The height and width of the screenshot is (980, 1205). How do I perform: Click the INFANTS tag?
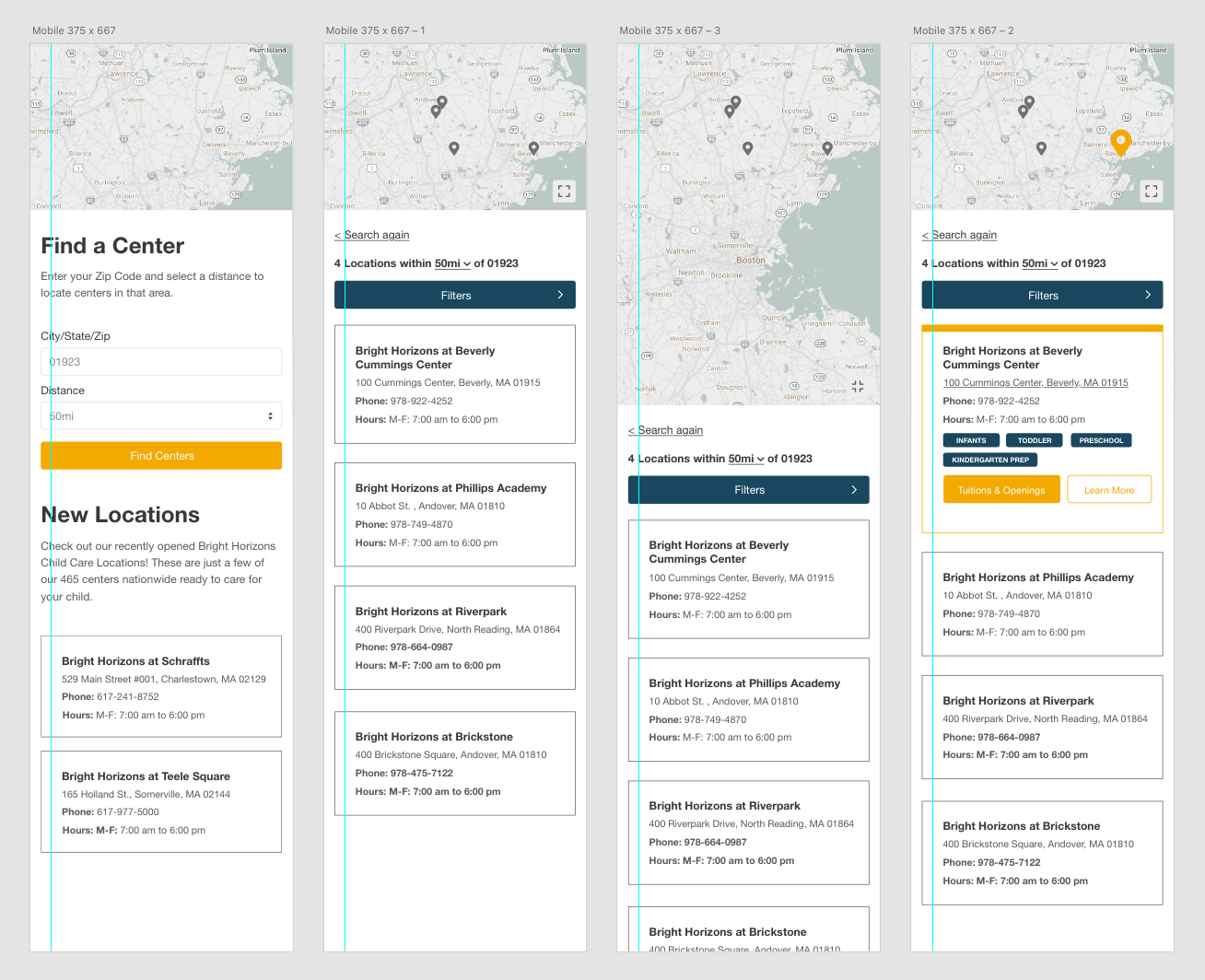point(971,440)
